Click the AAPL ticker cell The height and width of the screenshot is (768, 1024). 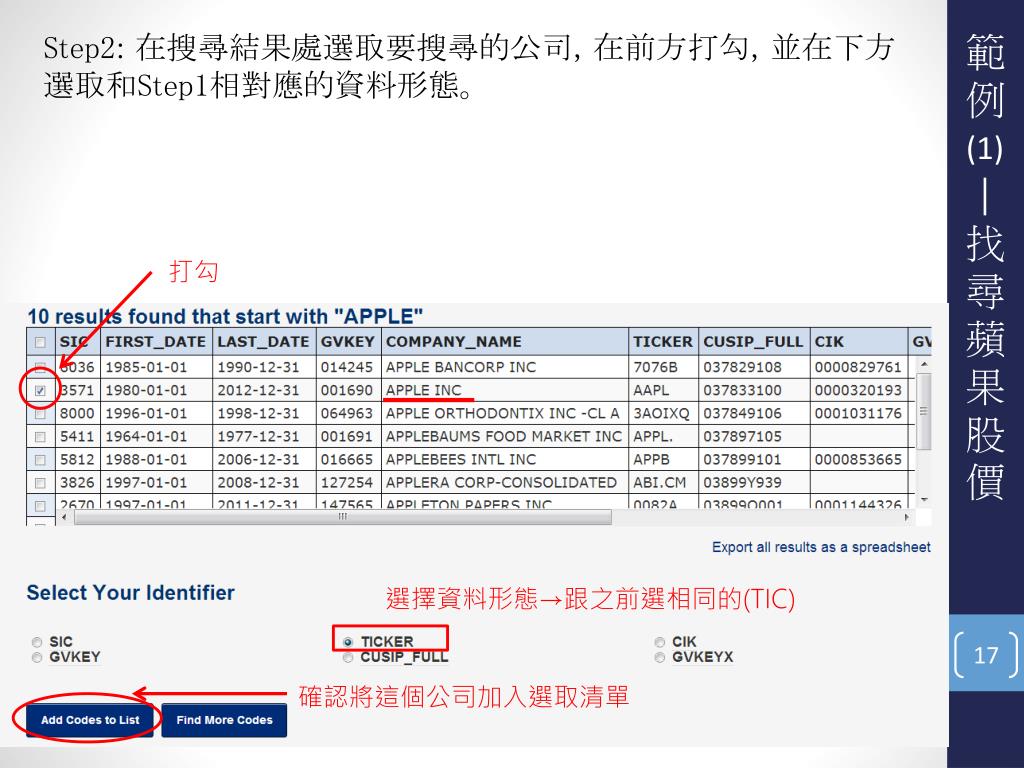[x=663, y=391]
